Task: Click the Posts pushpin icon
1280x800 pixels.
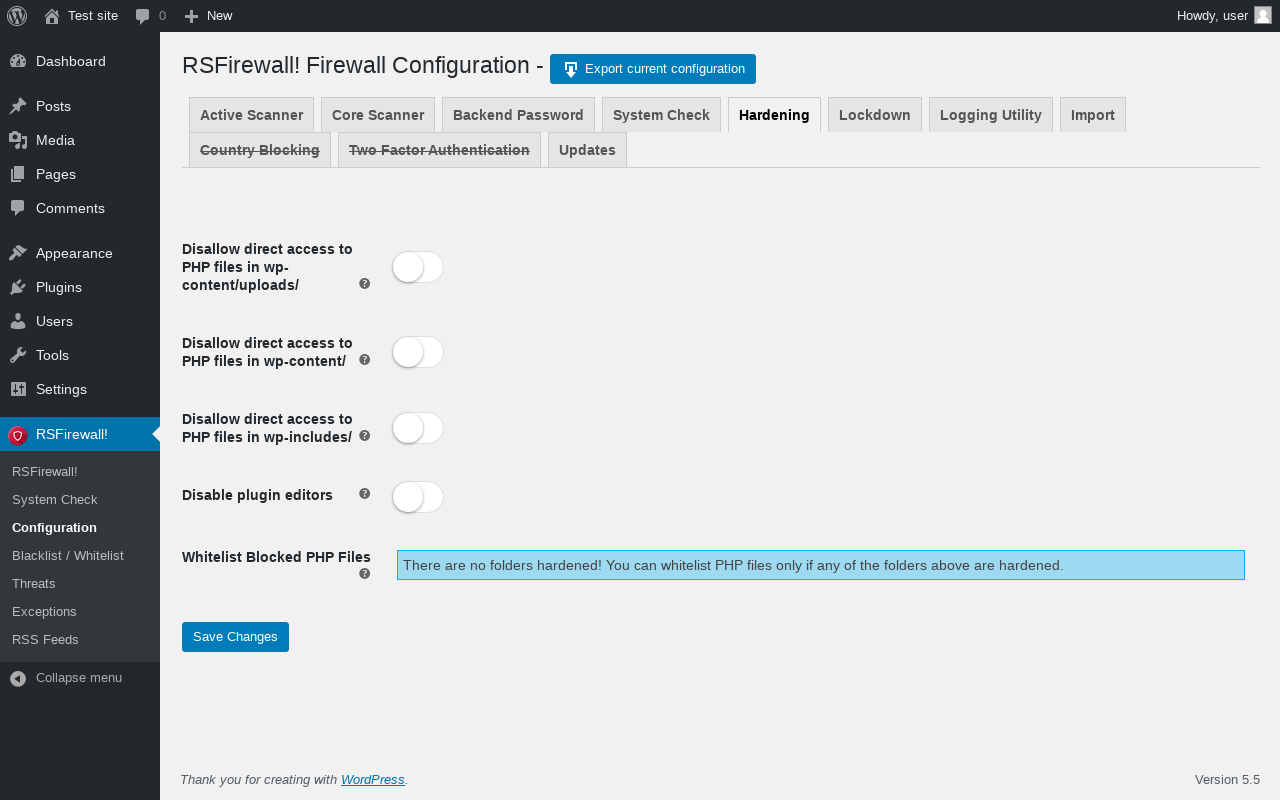Action: pyautogui.click(x=18, y=106)
